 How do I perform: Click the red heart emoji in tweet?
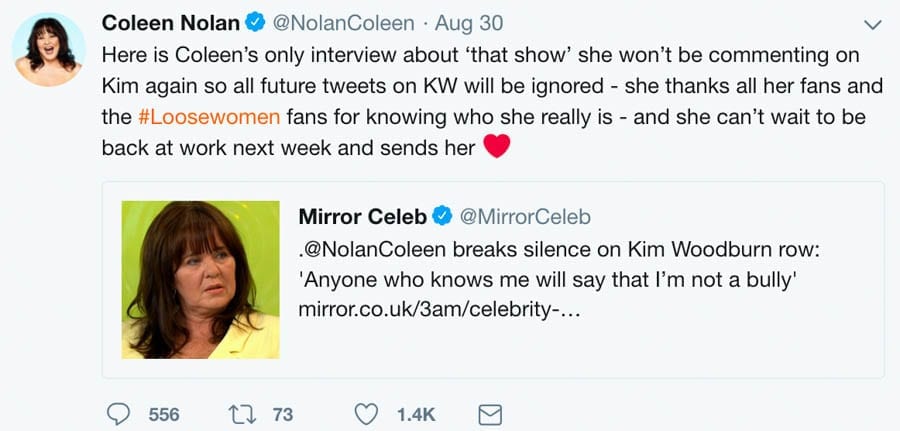tap(496, 147)
